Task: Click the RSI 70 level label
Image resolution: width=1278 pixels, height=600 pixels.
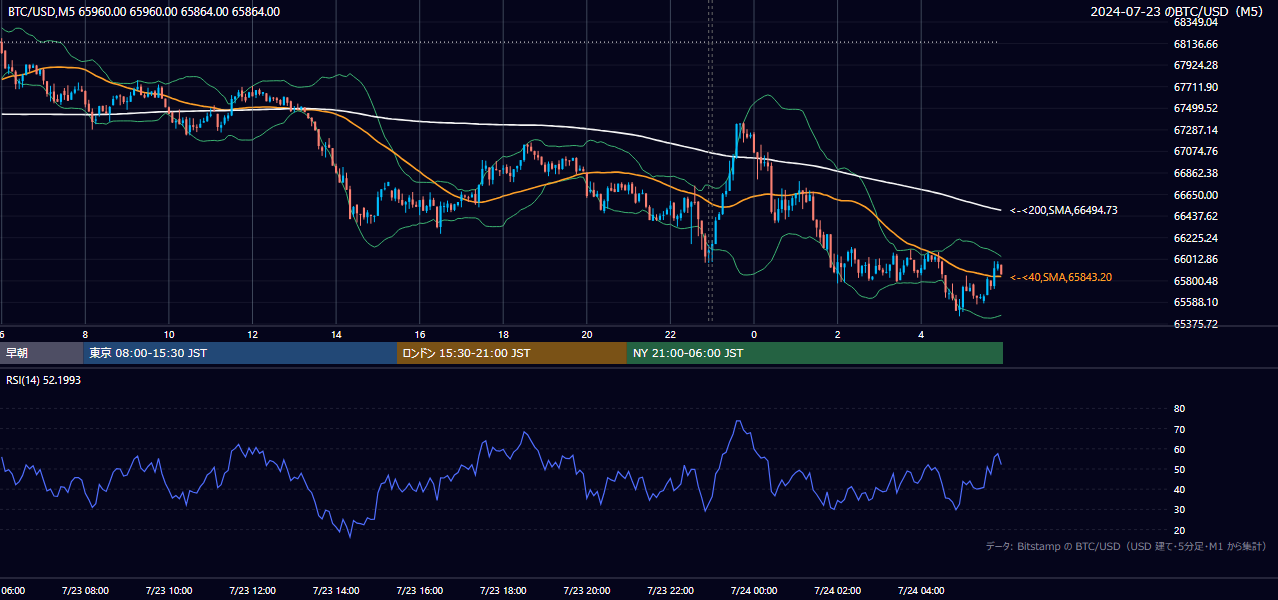Action: (x=1179, y=429)
